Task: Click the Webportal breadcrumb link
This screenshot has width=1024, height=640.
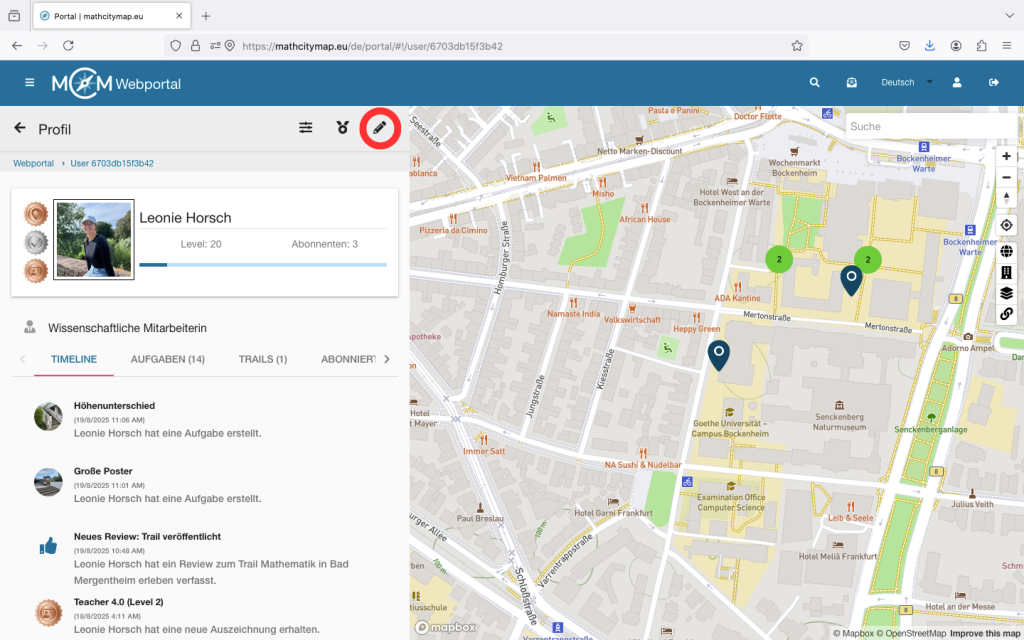Action: pos(33,163)
